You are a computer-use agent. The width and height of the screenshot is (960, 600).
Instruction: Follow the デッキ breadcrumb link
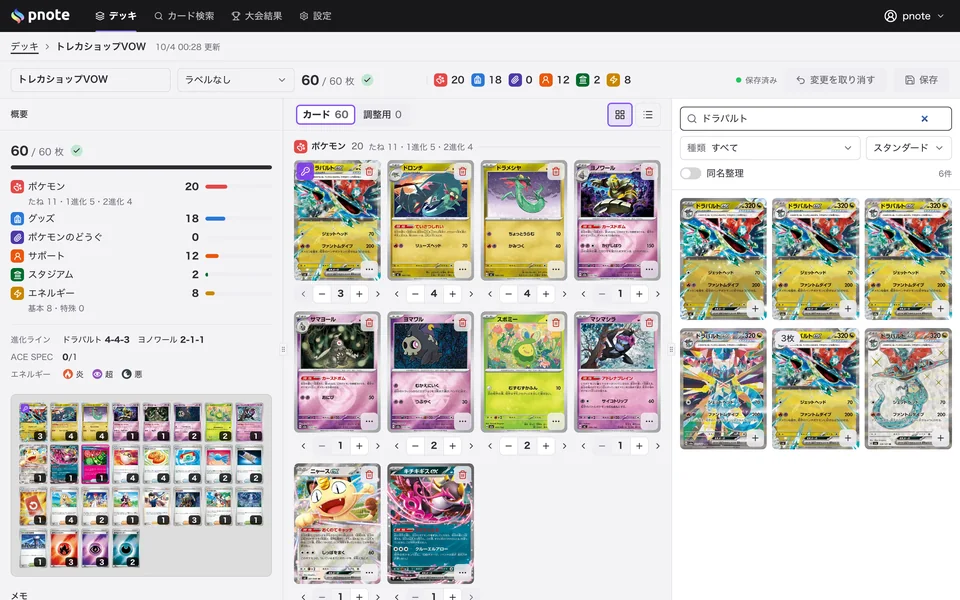point(24,47)
